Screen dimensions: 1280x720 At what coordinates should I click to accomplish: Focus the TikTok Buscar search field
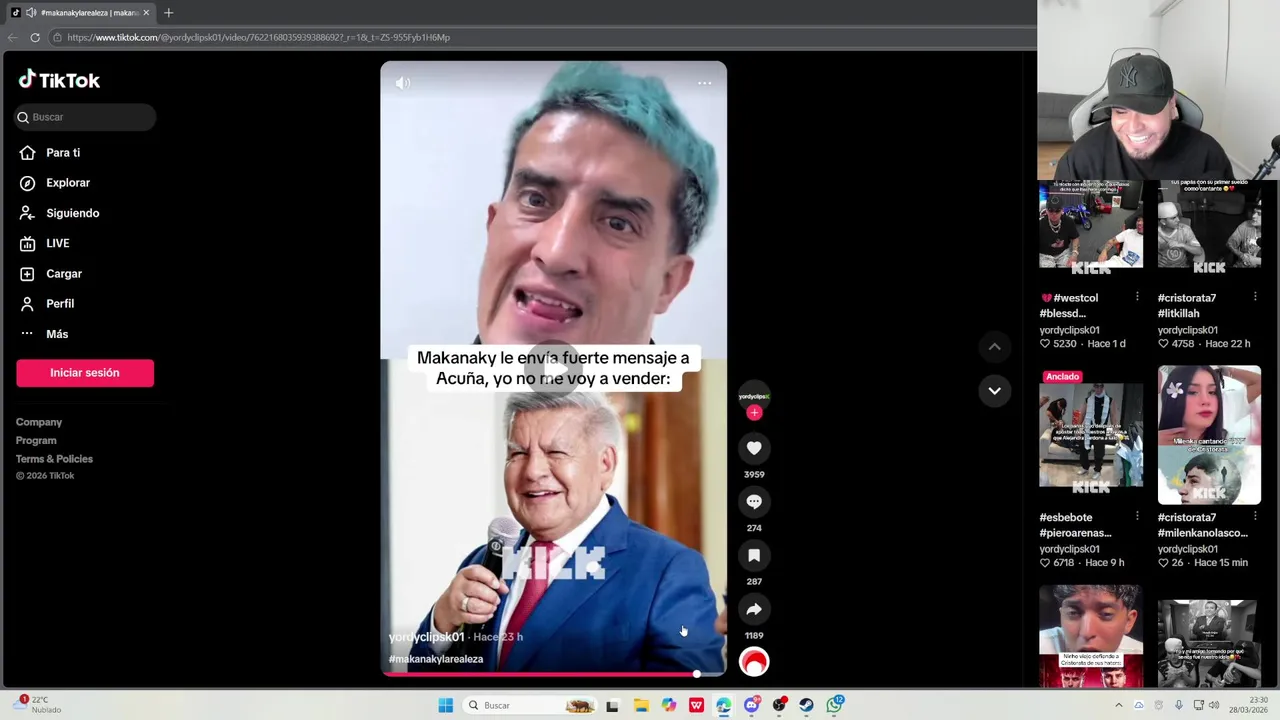click(x=85, y=117)
